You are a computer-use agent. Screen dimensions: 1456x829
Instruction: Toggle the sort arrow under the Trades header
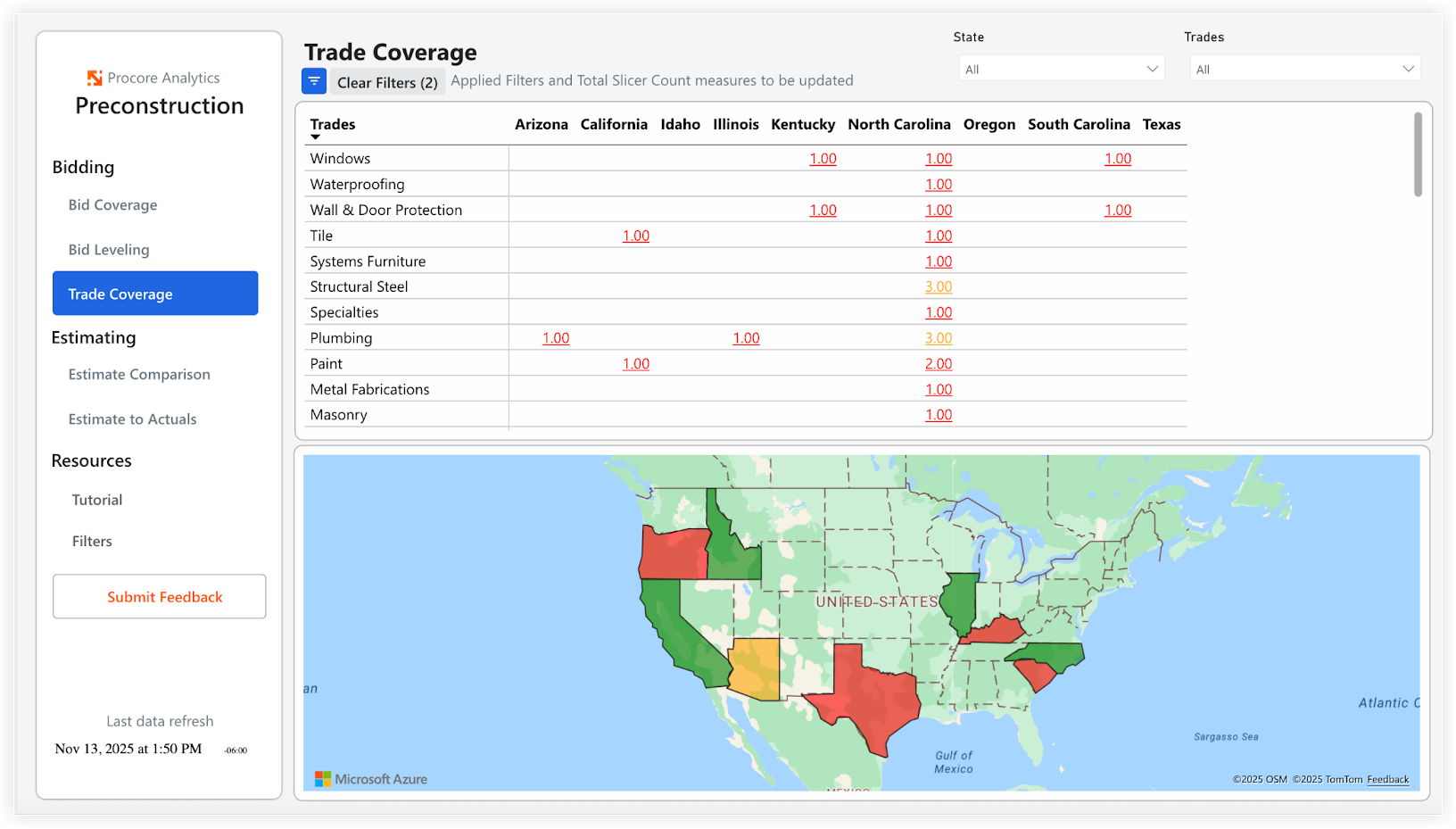316,137
